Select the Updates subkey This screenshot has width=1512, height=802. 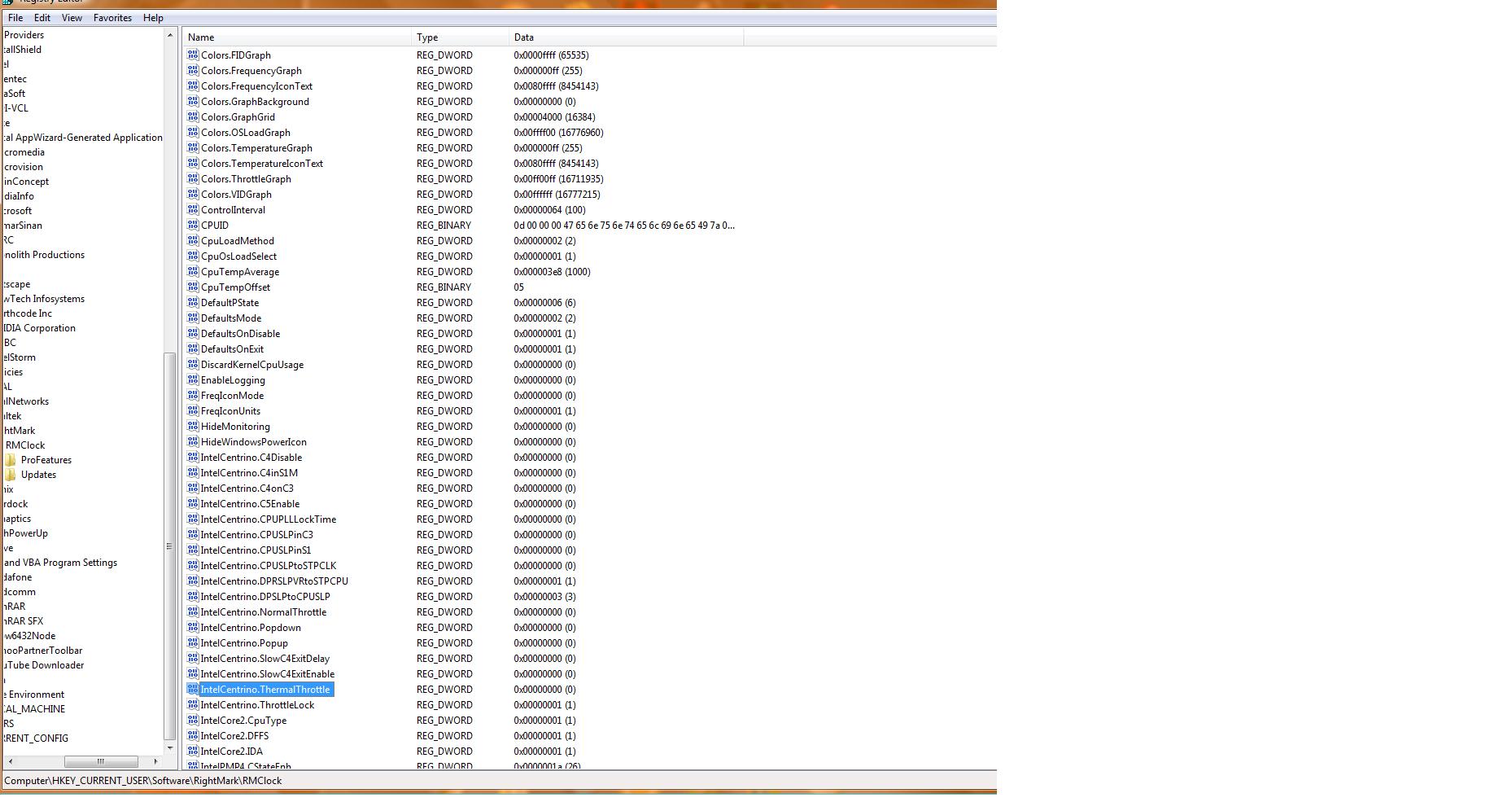pyautogui.click(x=38, y=475)
